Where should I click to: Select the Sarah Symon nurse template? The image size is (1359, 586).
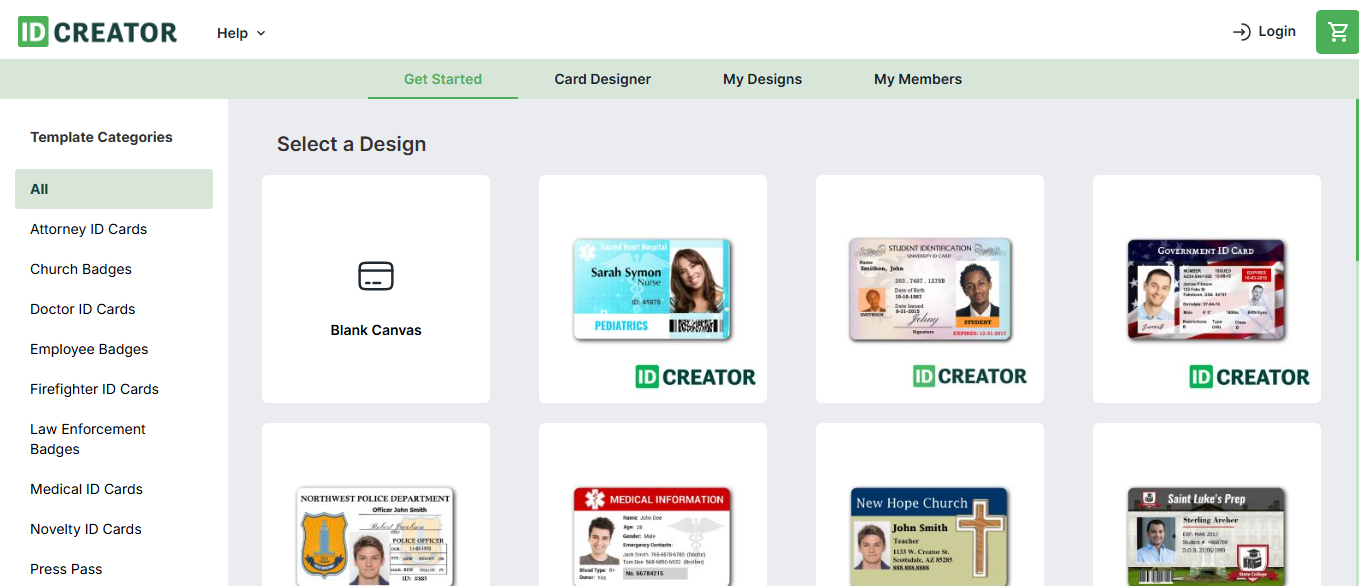click(x=652, y=288)
